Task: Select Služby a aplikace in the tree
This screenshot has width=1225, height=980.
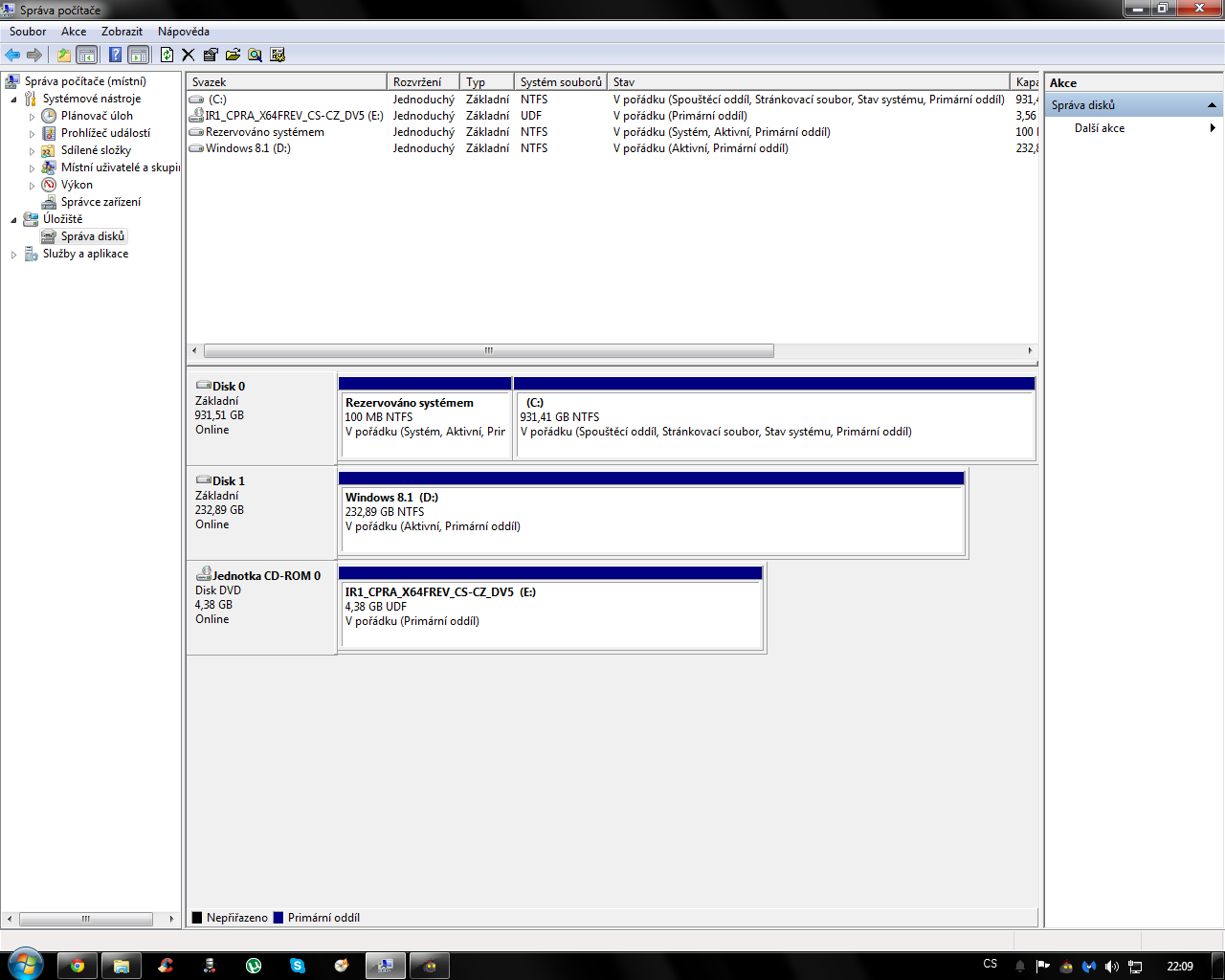Action: coord(85,254)
